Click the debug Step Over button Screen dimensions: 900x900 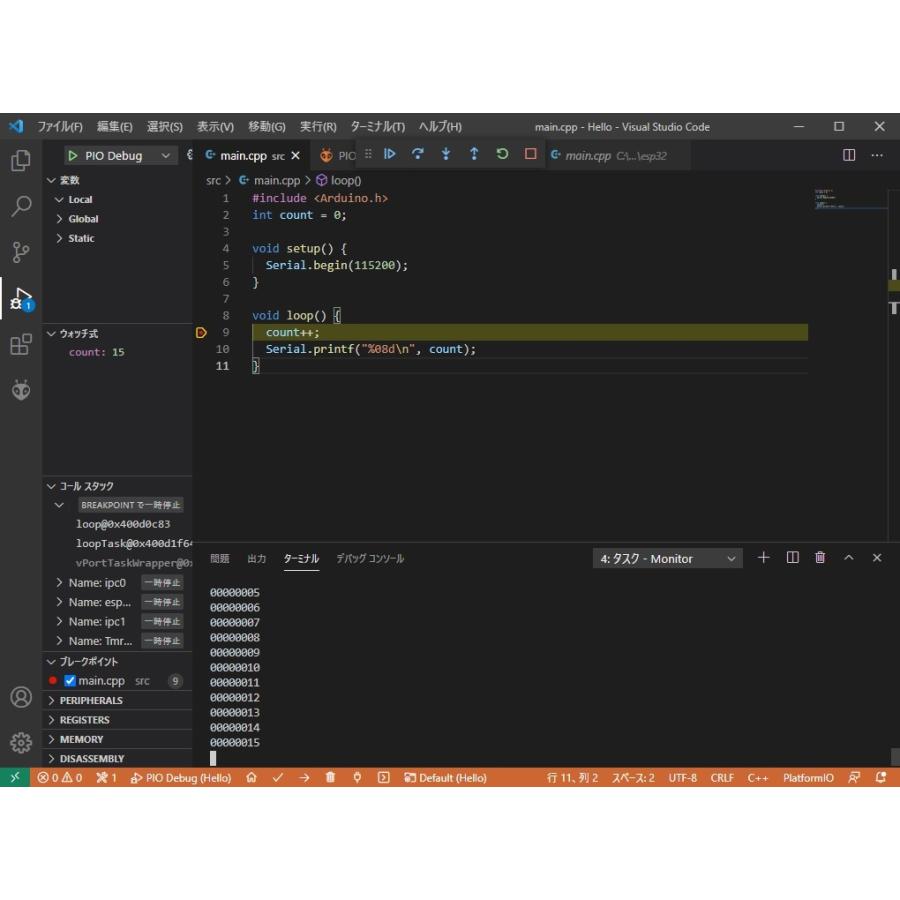418,154
